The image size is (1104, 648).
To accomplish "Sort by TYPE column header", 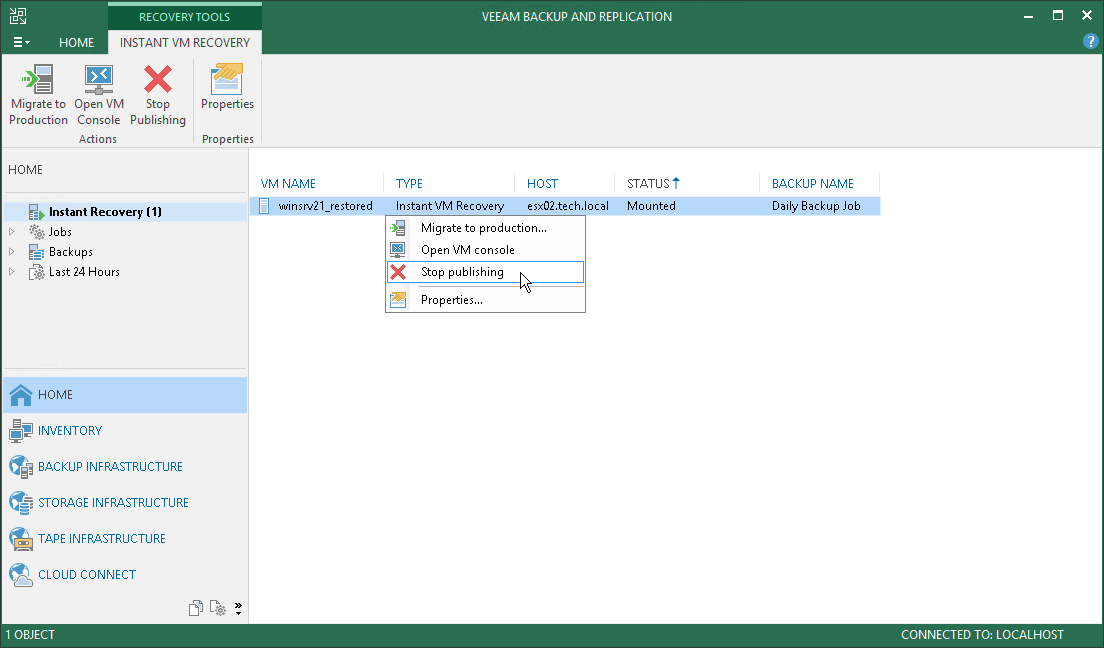I will coord(409,184).
